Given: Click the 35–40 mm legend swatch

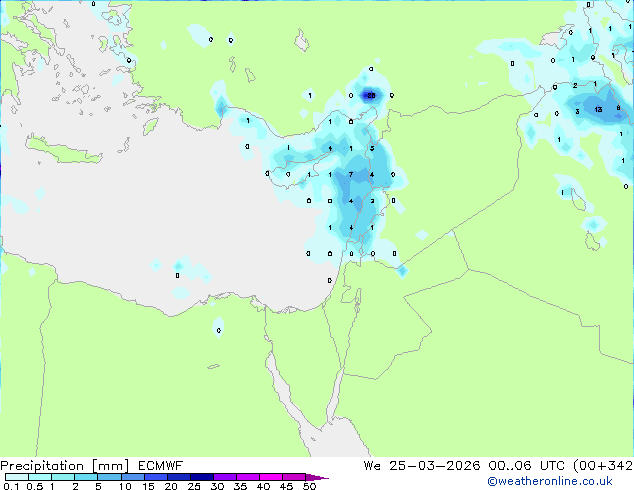Looking at the screenshot, I should [x=248, y=477].
